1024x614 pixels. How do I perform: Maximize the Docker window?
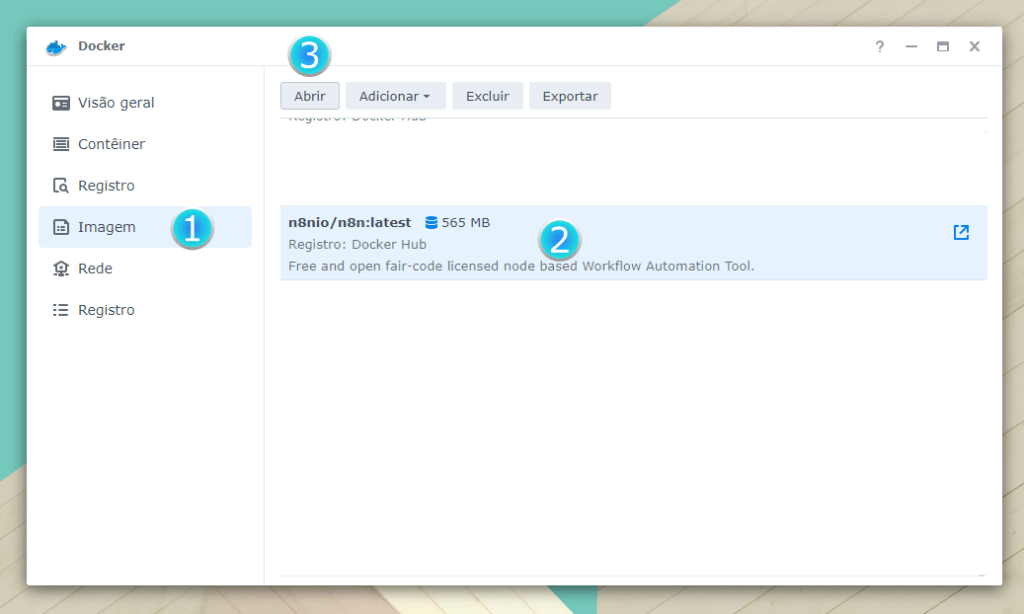(x=942, y=47)
